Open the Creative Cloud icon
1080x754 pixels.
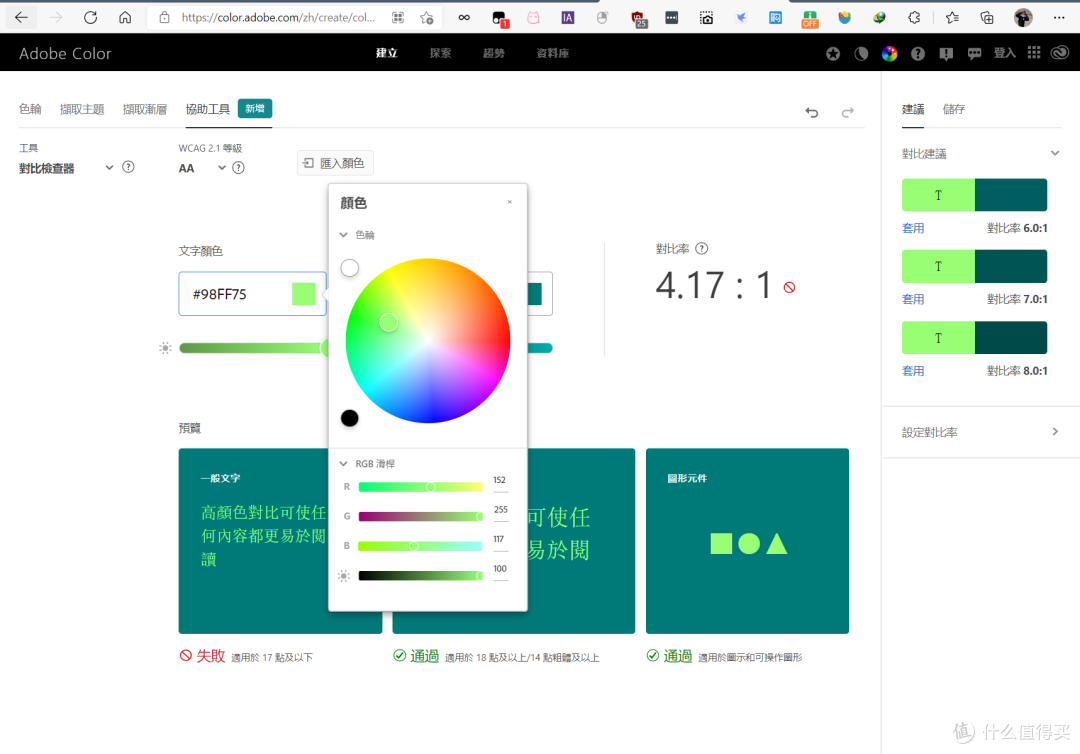click(1060, 52)
